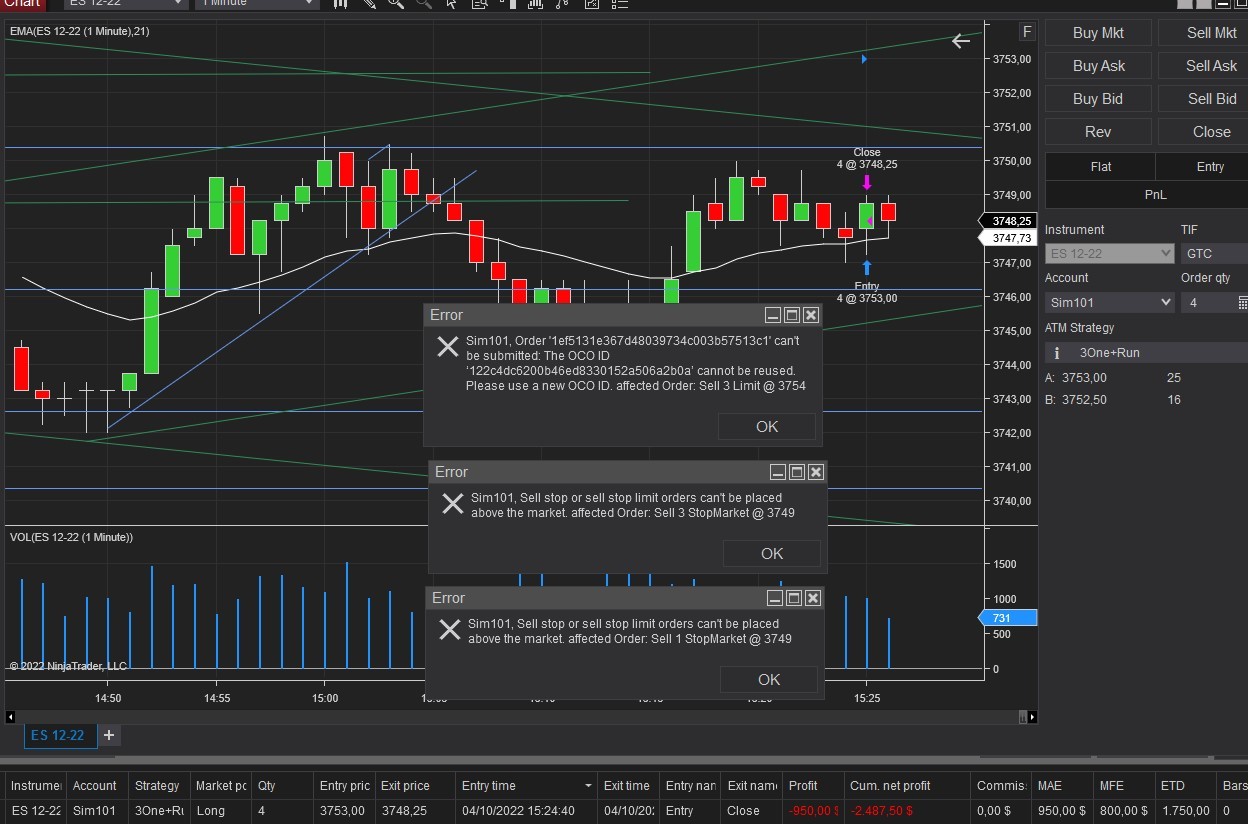The width and height of the screenshot is (1248, 824).
Task: Minimize the Sell 3 StopMarket error dialog
Action: point(778,472)
